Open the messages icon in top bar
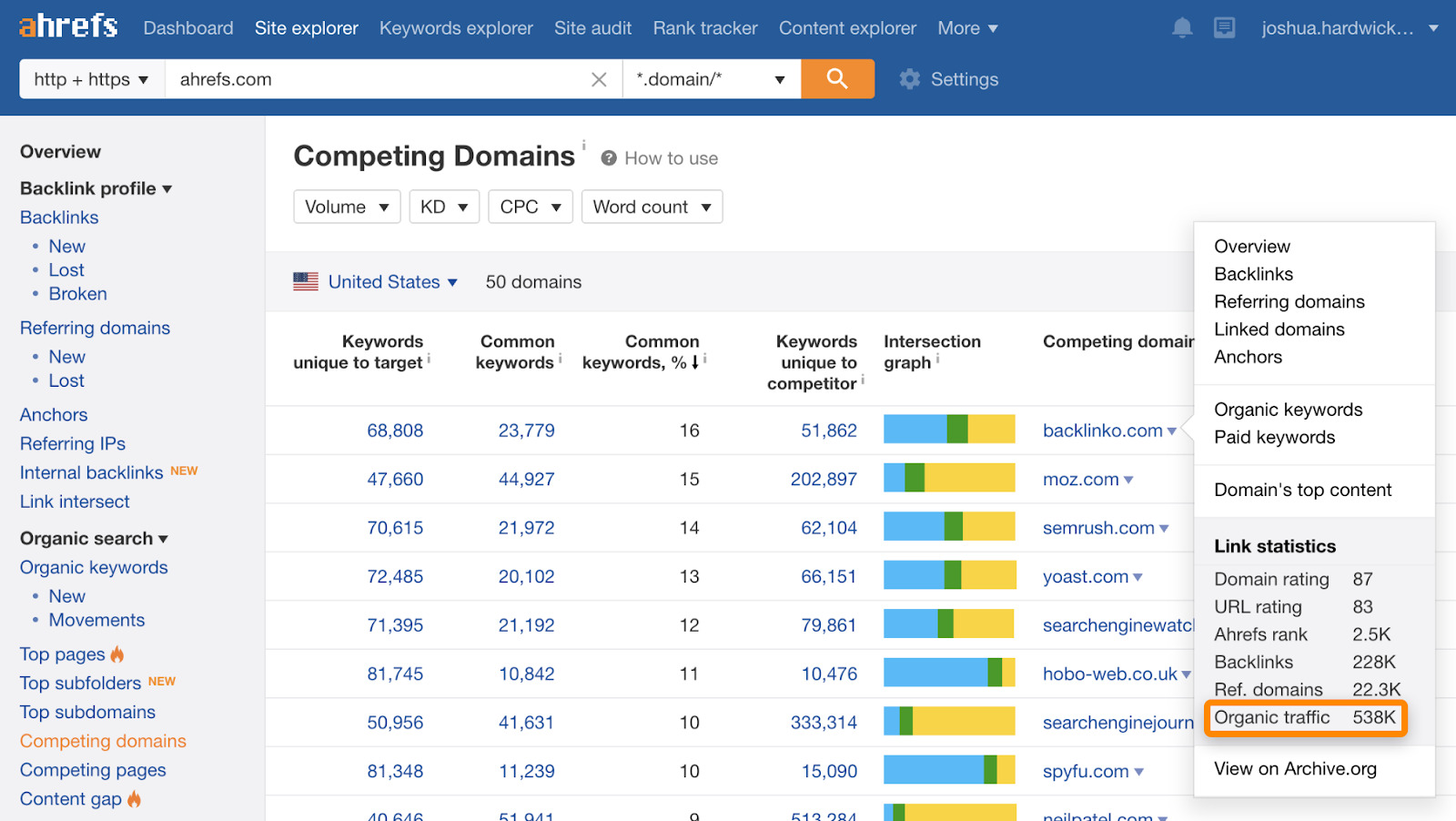Image resolution: width=1456 pixels, height=821 pixels. click(1224, 27)
